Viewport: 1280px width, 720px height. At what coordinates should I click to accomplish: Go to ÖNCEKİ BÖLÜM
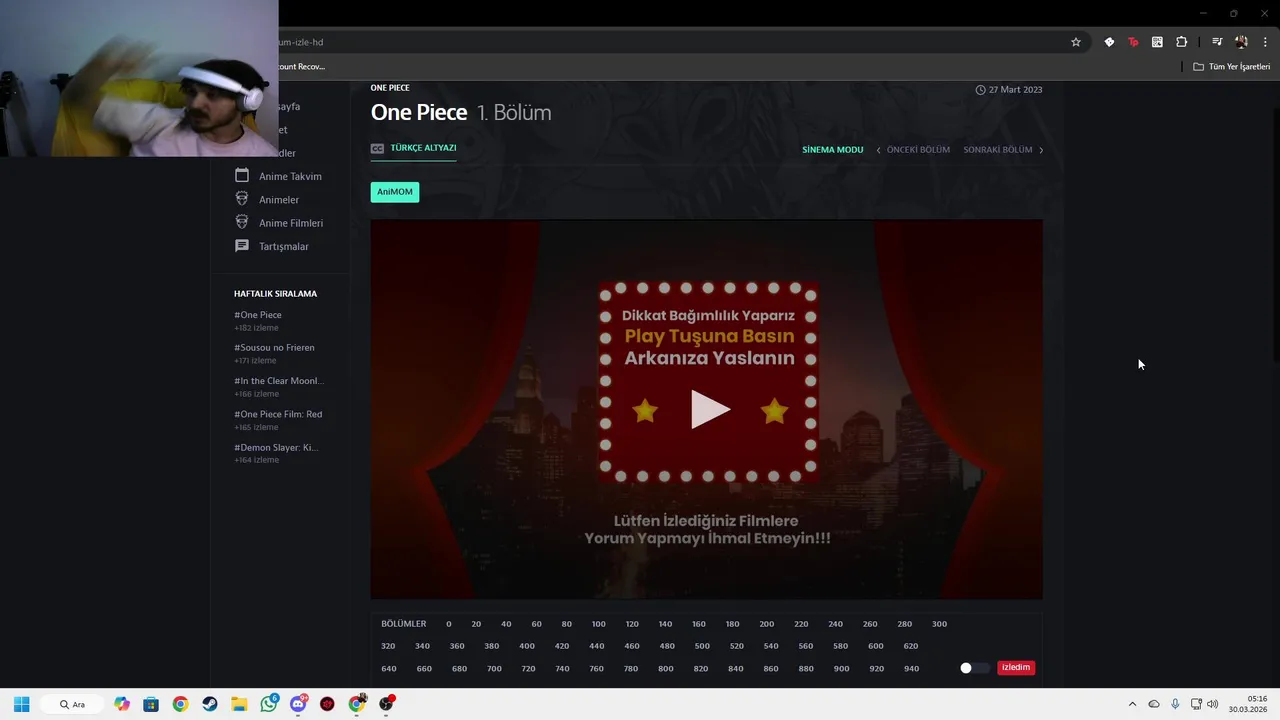pyautogui.click(x=918, y=150)
